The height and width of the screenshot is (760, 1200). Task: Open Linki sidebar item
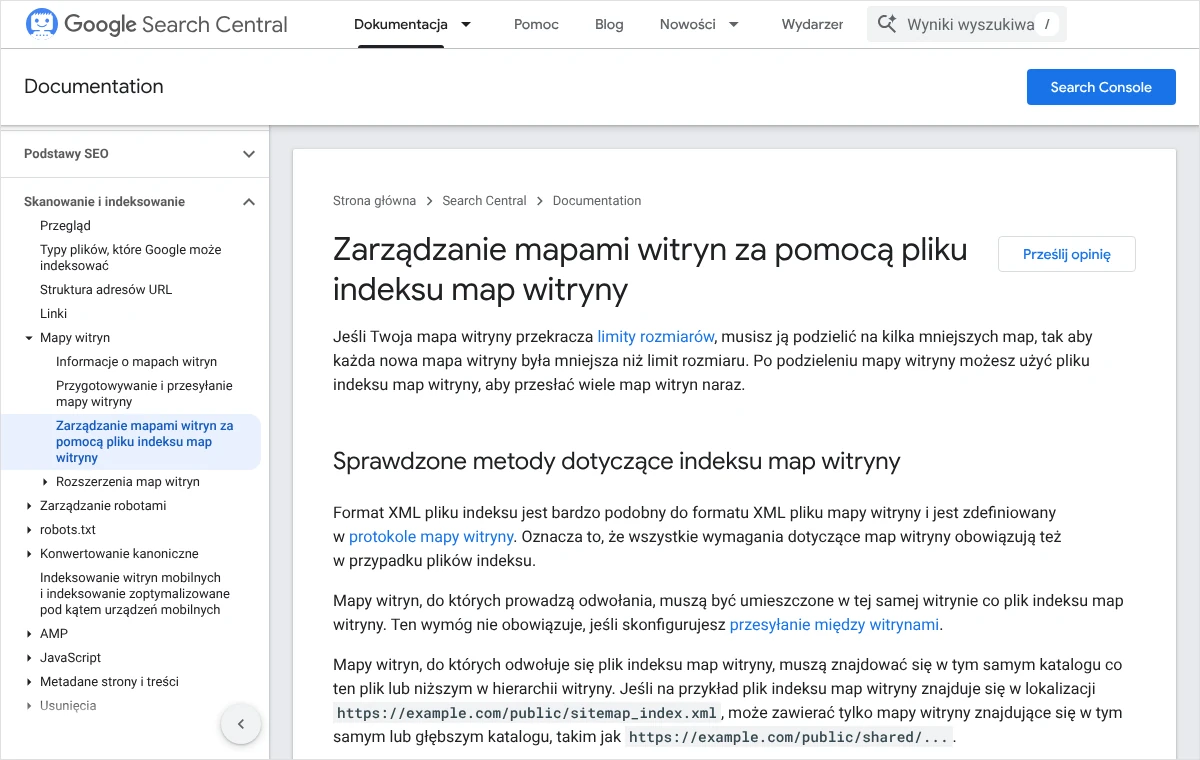coord(54,314)
